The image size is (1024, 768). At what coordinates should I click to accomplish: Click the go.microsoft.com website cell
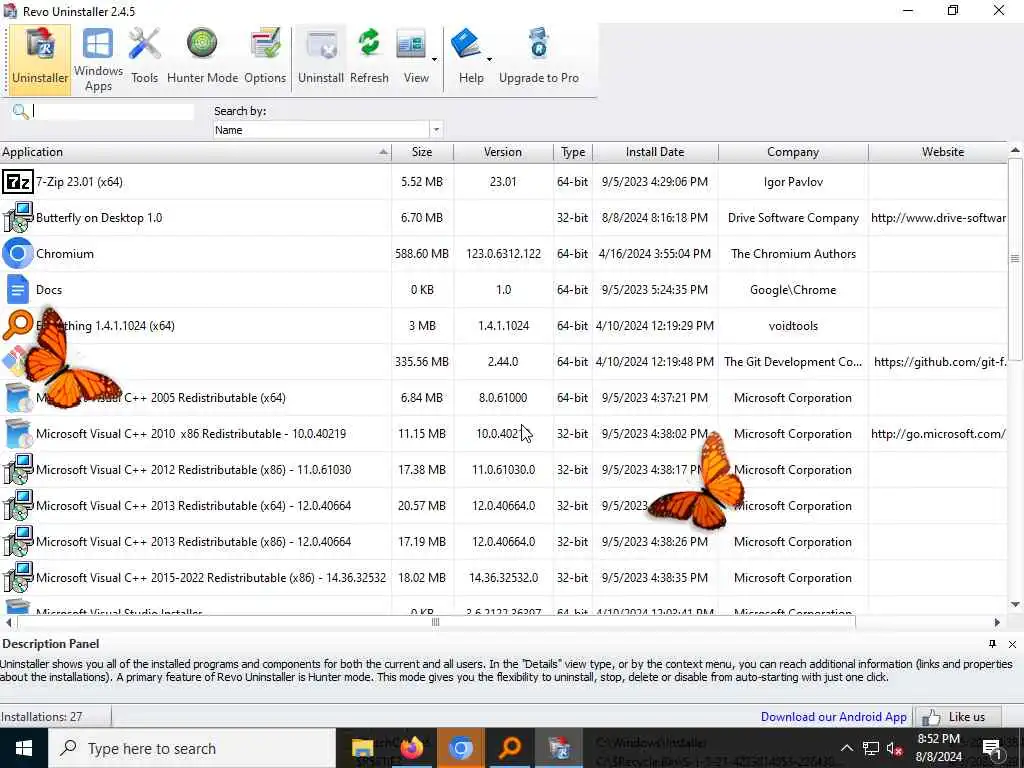(938, 434)
